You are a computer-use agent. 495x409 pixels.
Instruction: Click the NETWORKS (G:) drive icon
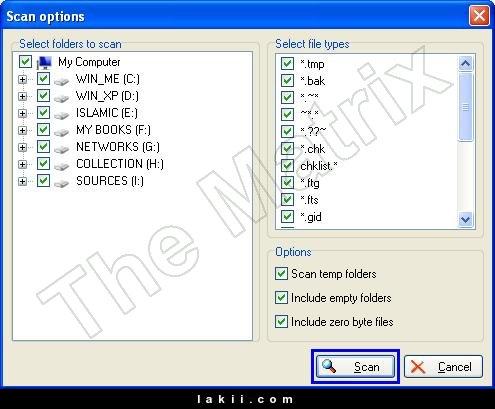(61, 149)
